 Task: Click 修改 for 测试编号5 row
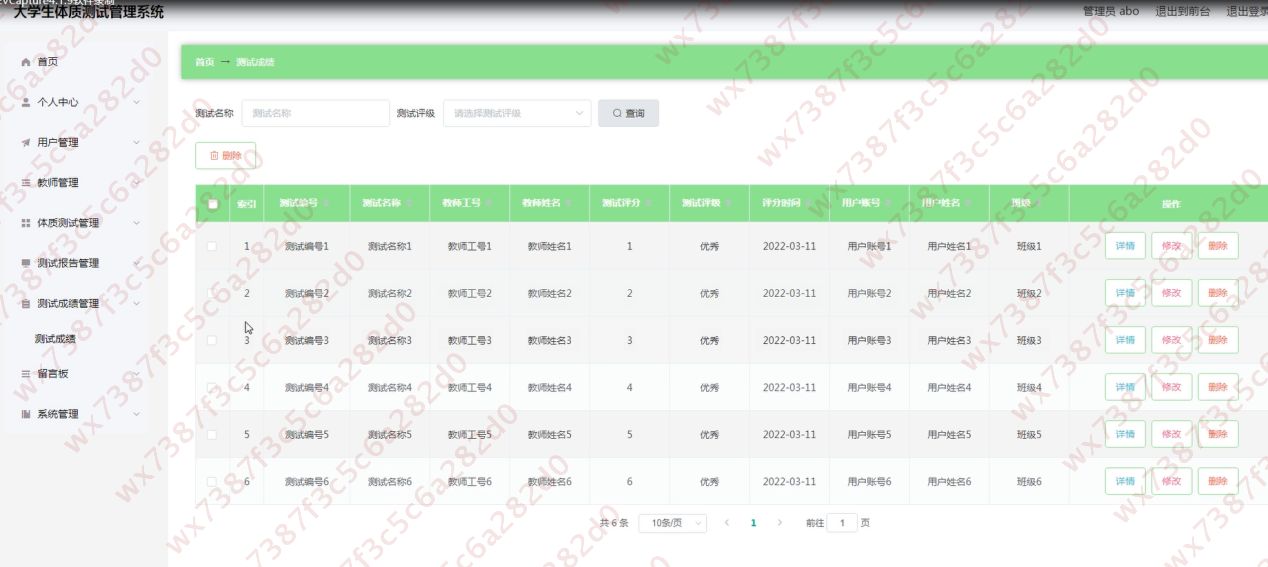click(1172, 434)
